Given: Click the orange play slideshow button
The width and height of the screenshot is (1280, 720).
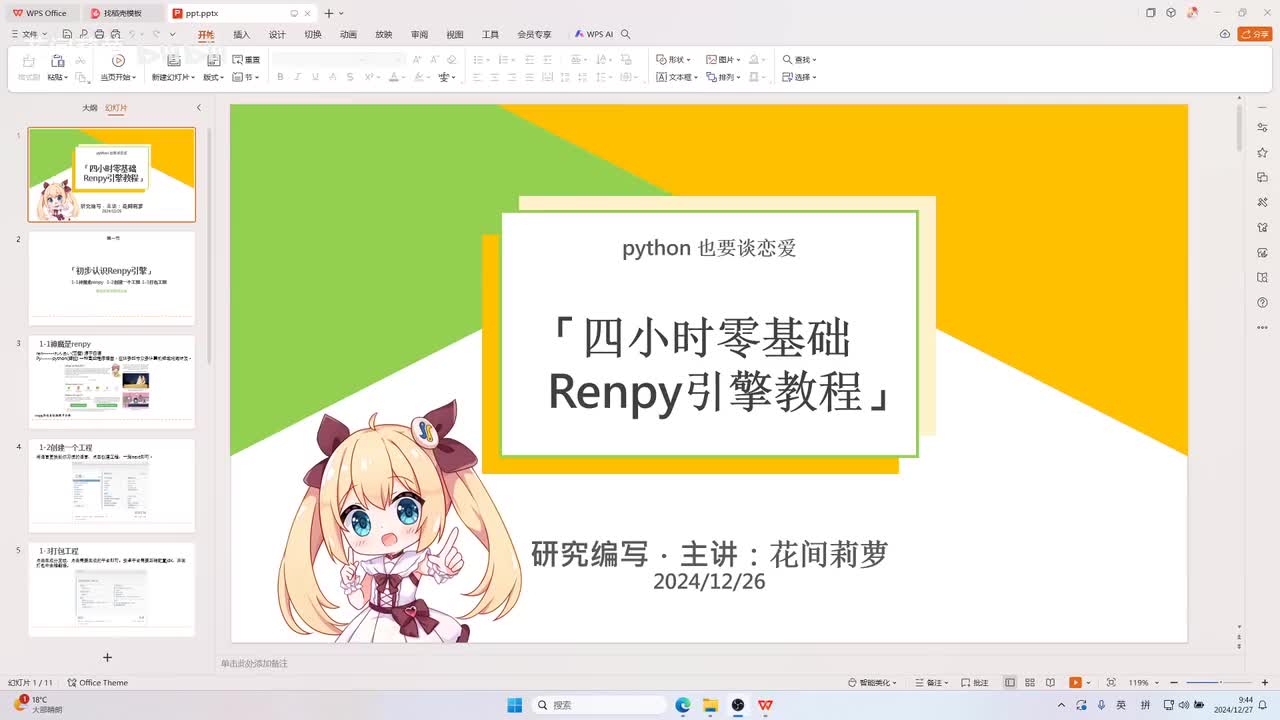Looking at the screenshot, I should click(1075, 683).
